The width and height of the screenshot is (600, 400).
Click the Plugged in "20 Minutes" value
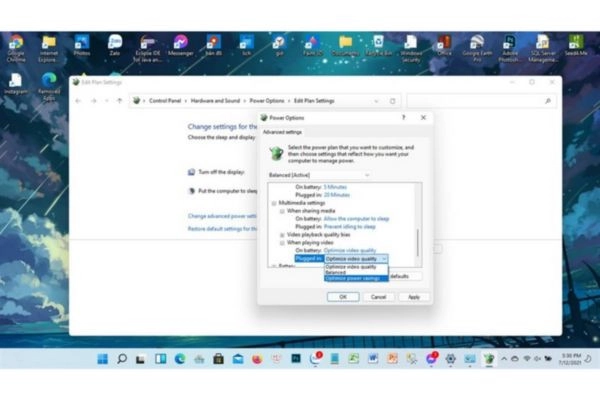click(x=337, y=195)
